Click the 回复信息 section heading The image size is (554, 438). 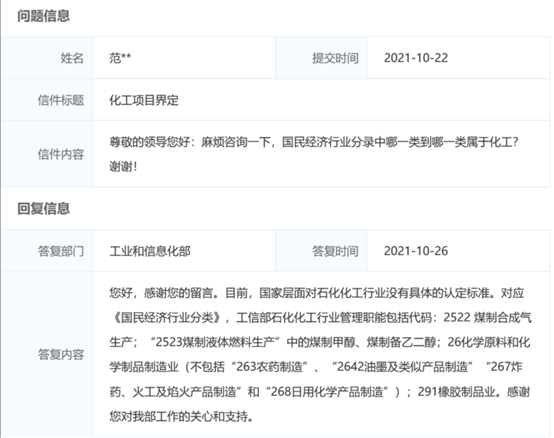click(x=43, y=208)
